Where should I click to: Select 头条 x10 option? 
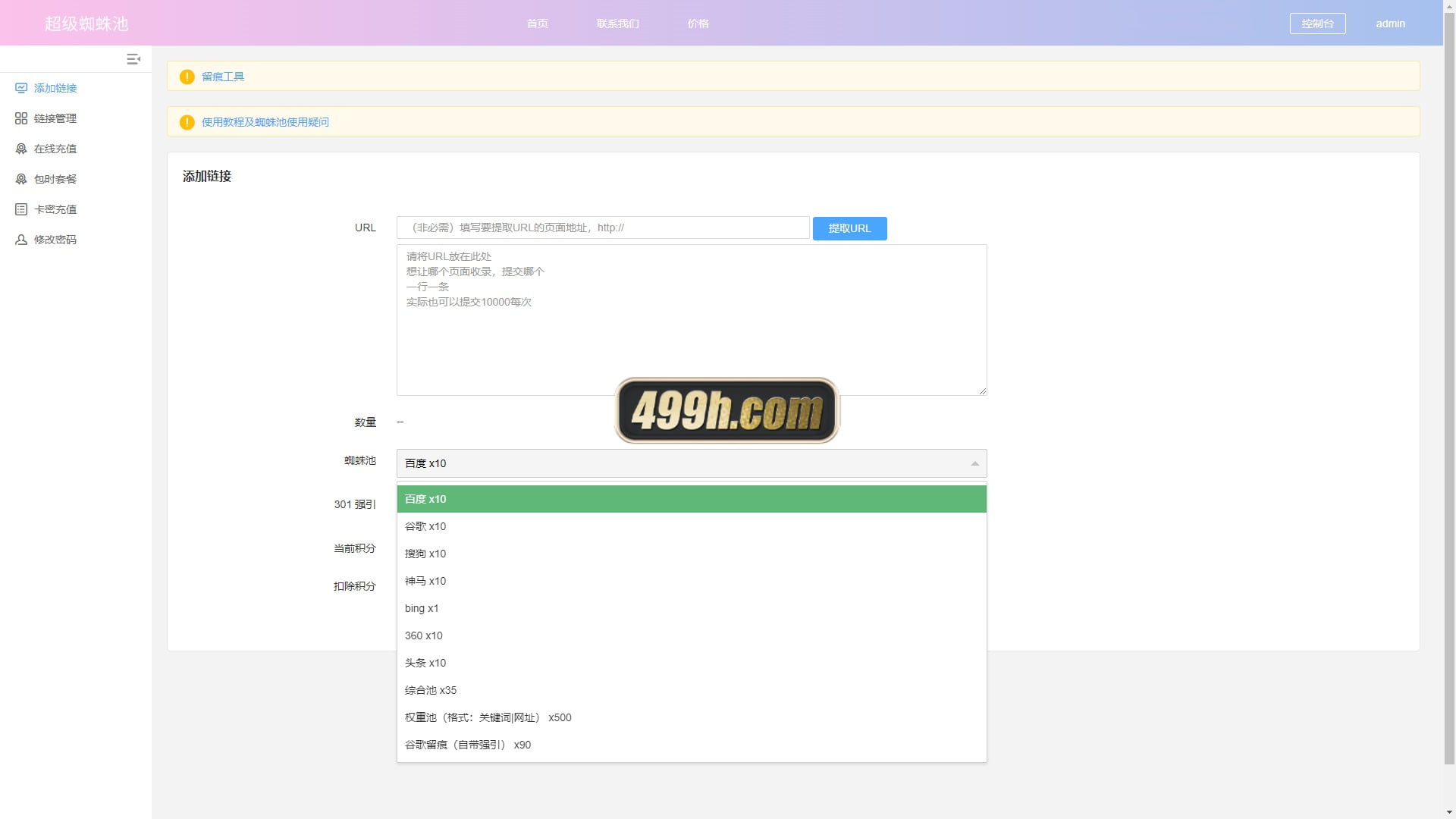(692, 663)
